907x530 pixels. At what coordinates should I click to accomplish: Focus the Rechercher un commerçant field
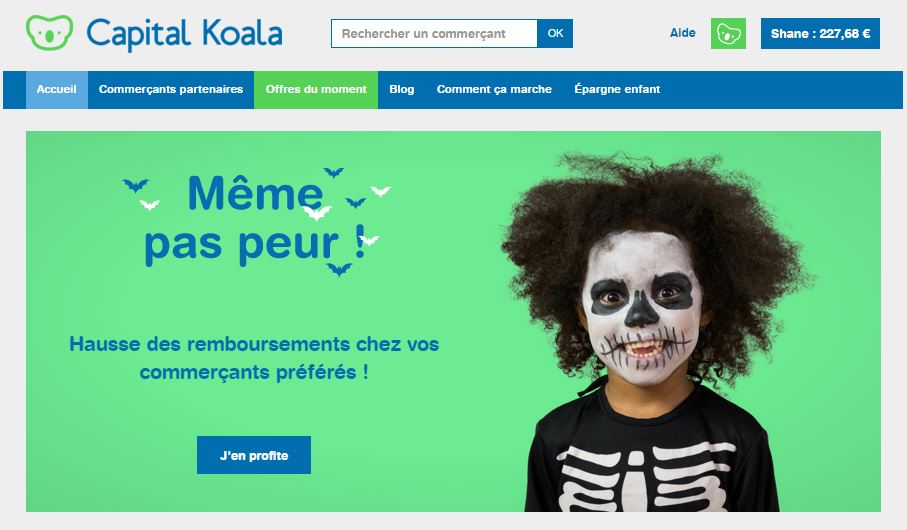pos(434,34)
